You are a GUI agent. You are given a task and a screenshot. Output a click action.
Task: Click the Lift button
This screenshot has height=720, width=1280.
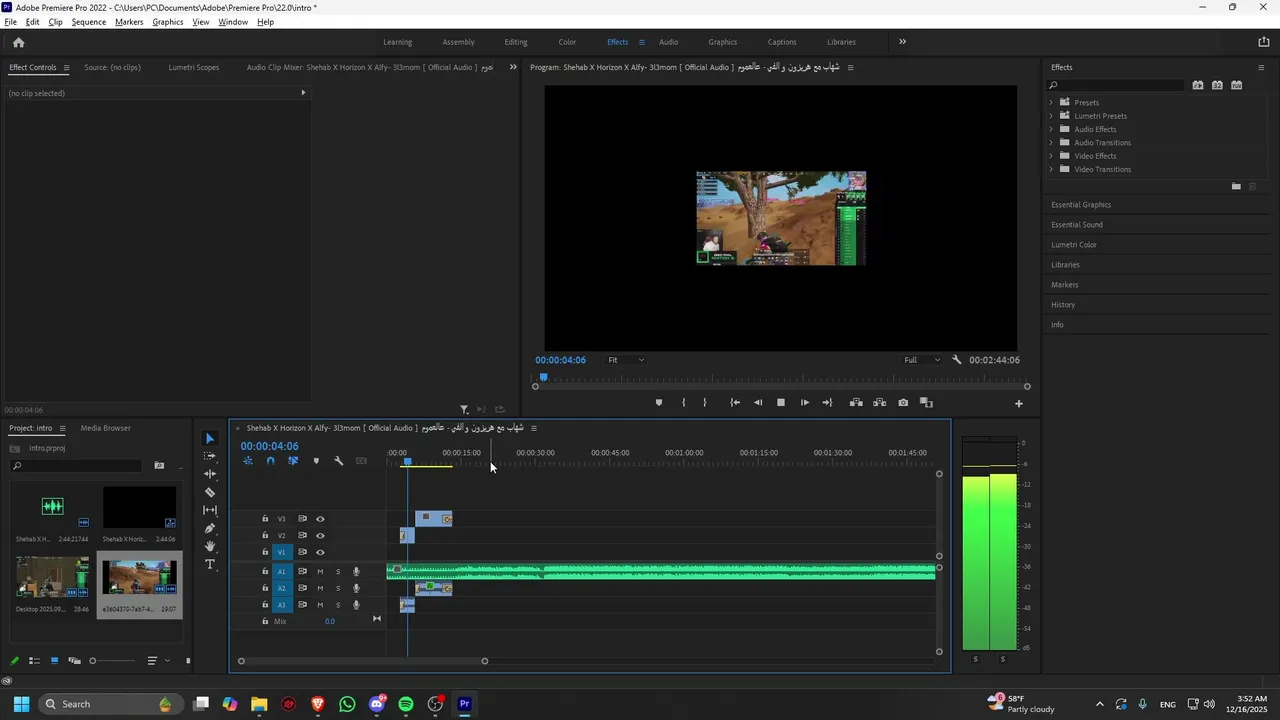point(856,402)
